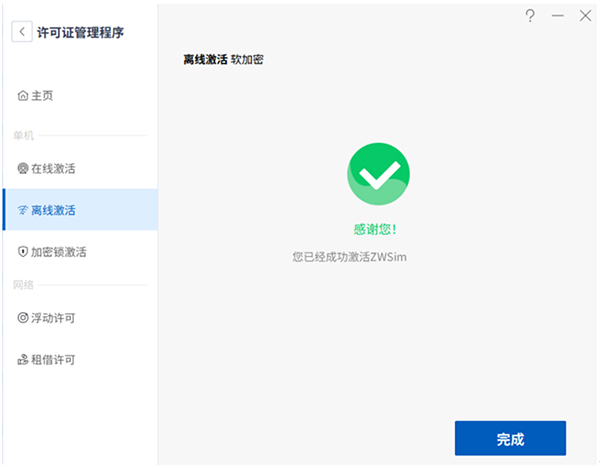The width and height of the screenshot is (600, 468).
Task: Click the back arrow button
Action: pos(22,31)
